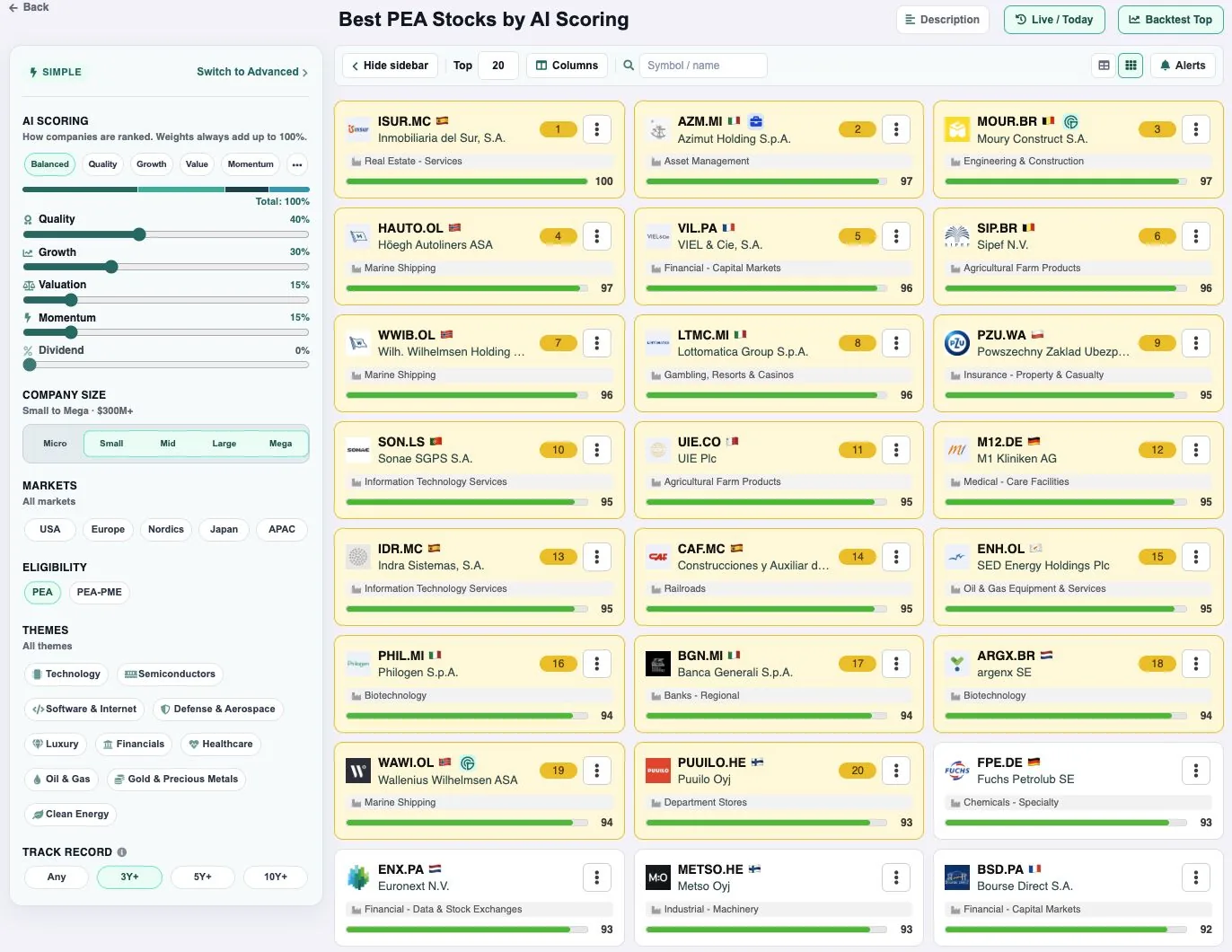This screenshot has width=1232, height=952.
Task: Enable the PEA-PME eligibility filter
Action: click(x=99, y=593)
